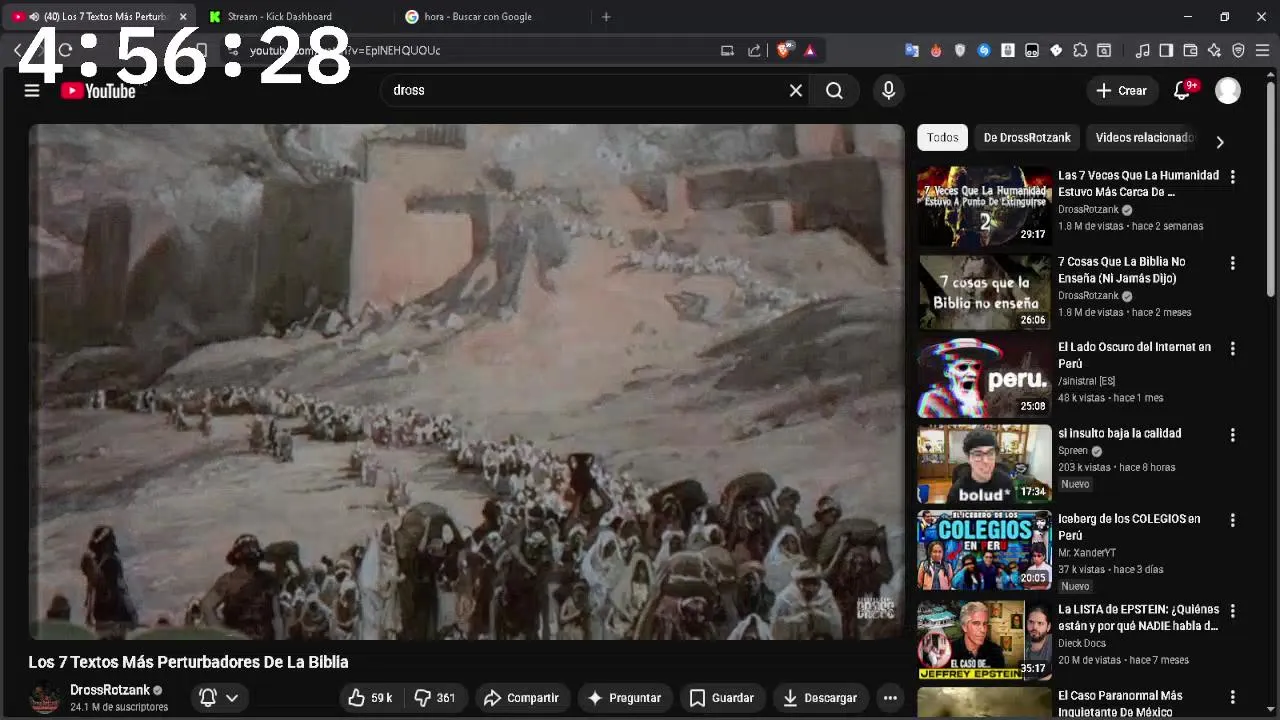Dislike the video with thumbs down
Screen dimensions: 1280x720
(x=435, y=698)
